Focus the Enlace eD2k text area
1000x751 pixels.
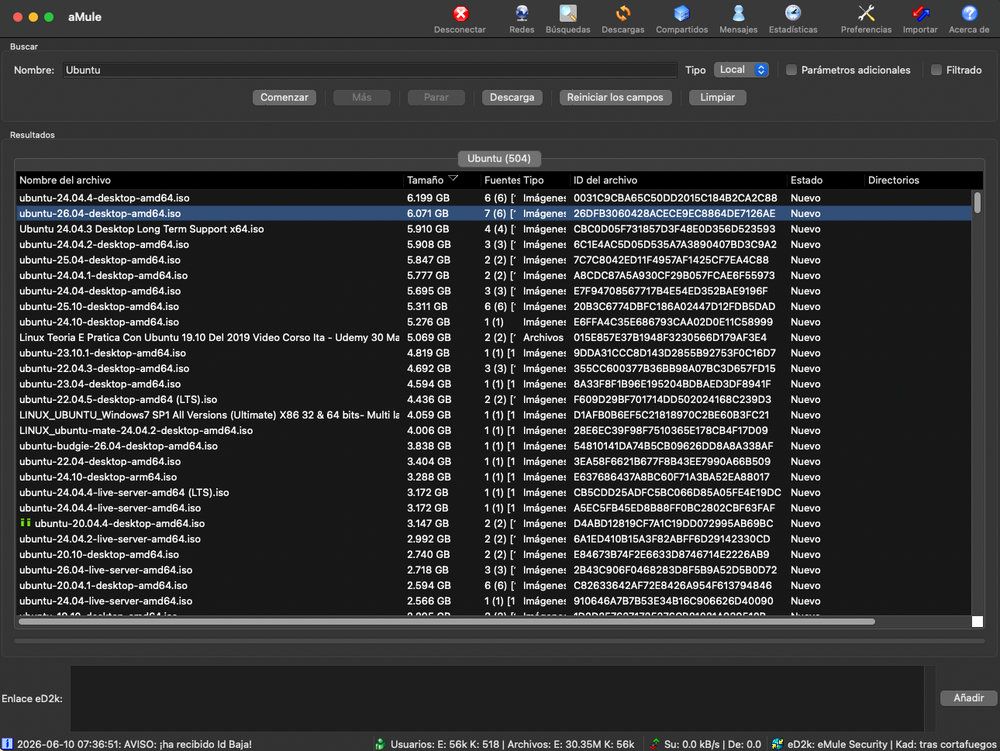pos(497,698)
